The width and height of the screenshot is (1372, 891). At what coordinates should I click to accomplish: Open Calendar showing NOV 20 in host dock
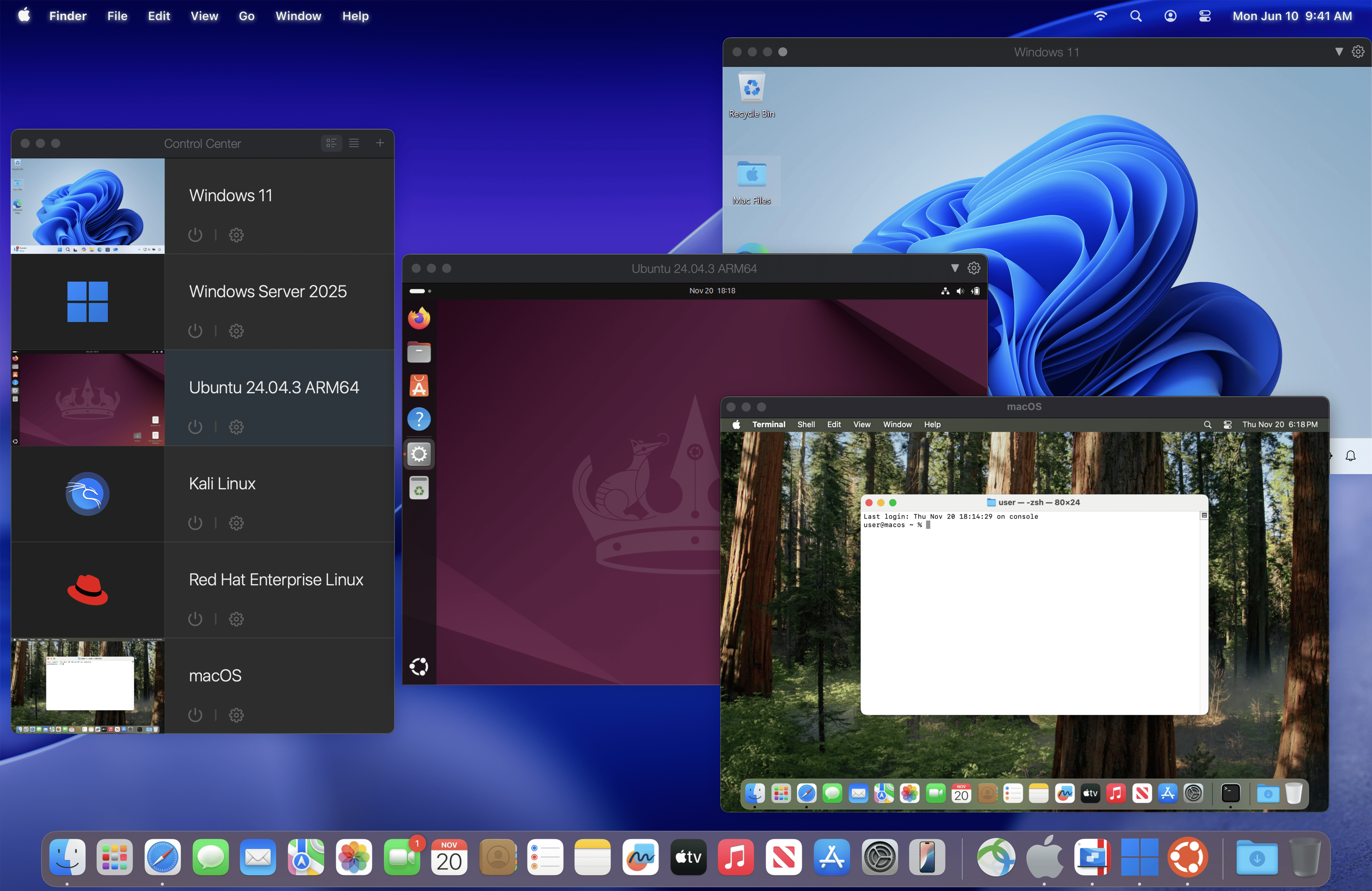pos(449,857)
